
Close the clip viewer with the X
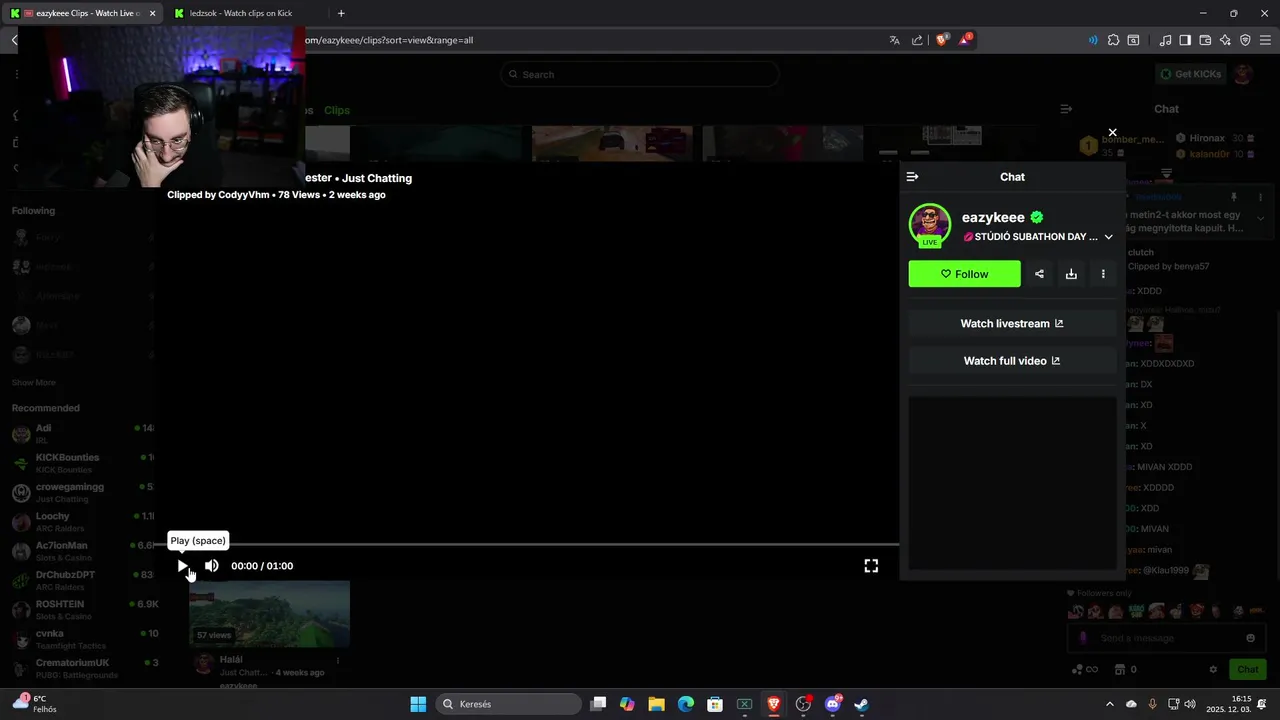(x=1112, y=132)
